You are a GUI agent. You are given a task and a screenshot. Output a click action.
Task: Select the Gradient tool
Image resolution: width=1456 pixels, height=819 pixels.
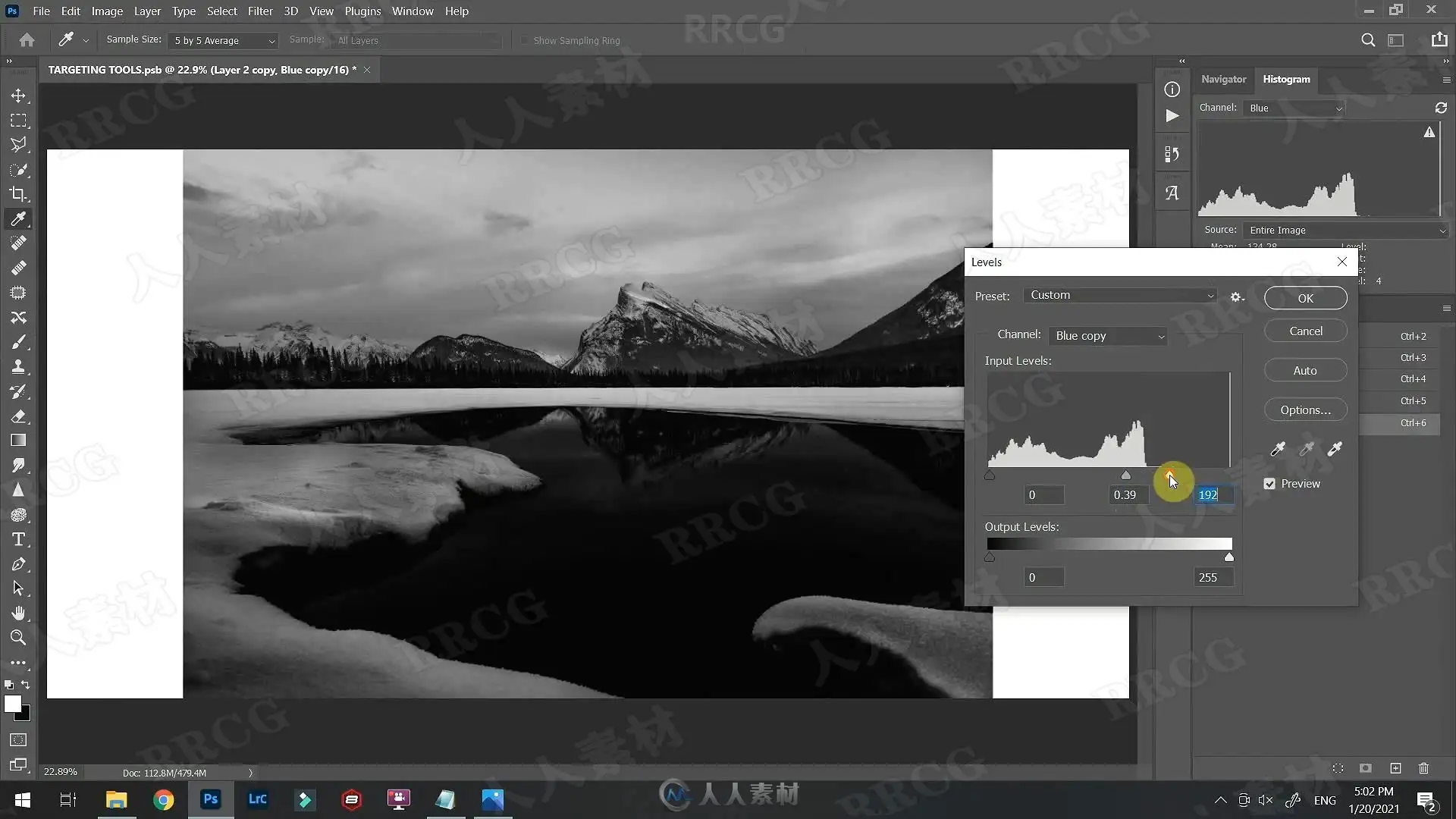19,441
